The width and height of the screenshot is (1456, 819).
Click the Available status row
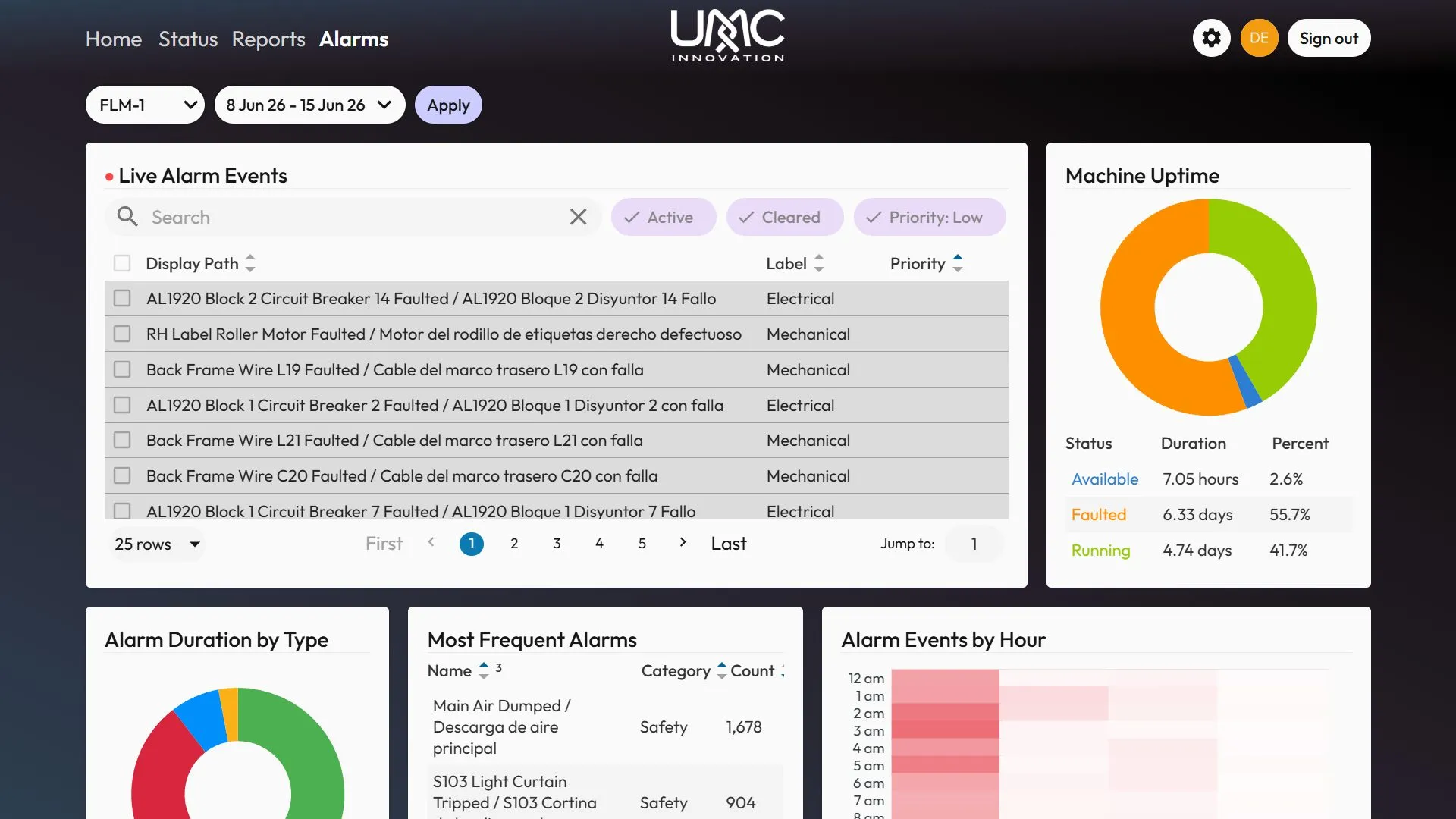pyautogui.click(x=1208, y=479)
